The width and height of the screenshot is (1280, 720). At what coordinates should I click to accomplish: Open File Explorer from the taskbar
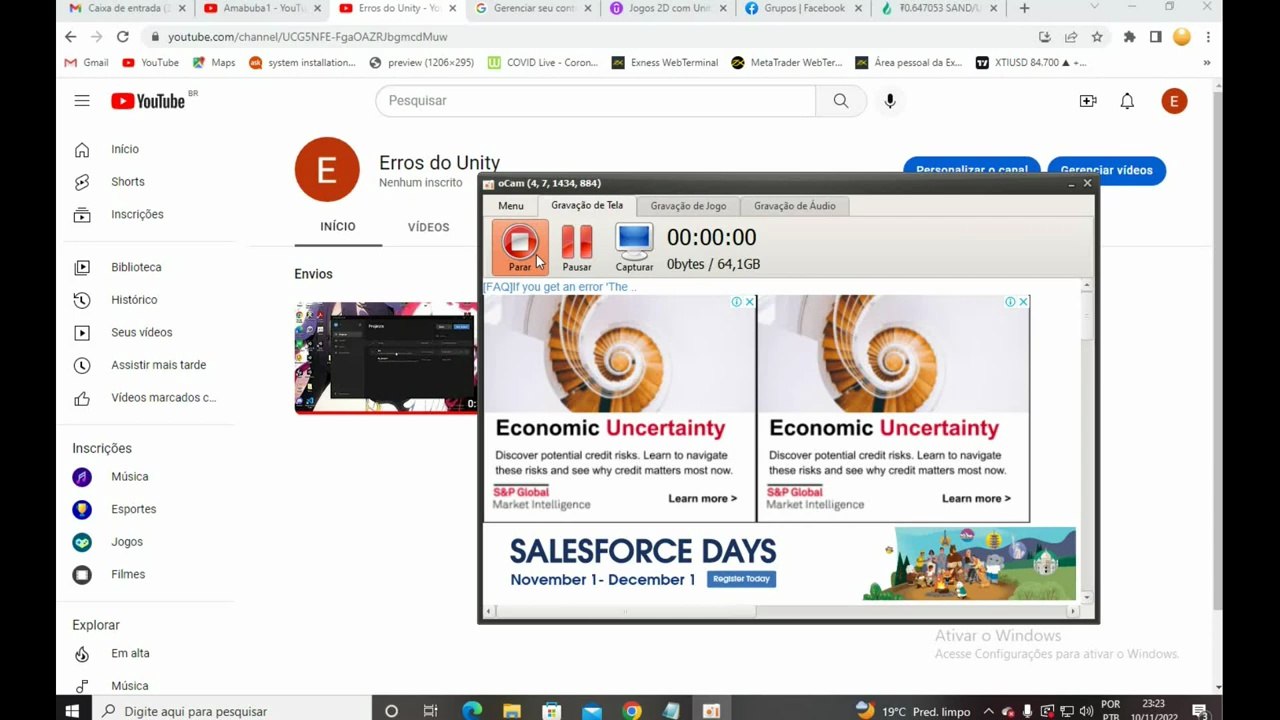coord(512,711)
